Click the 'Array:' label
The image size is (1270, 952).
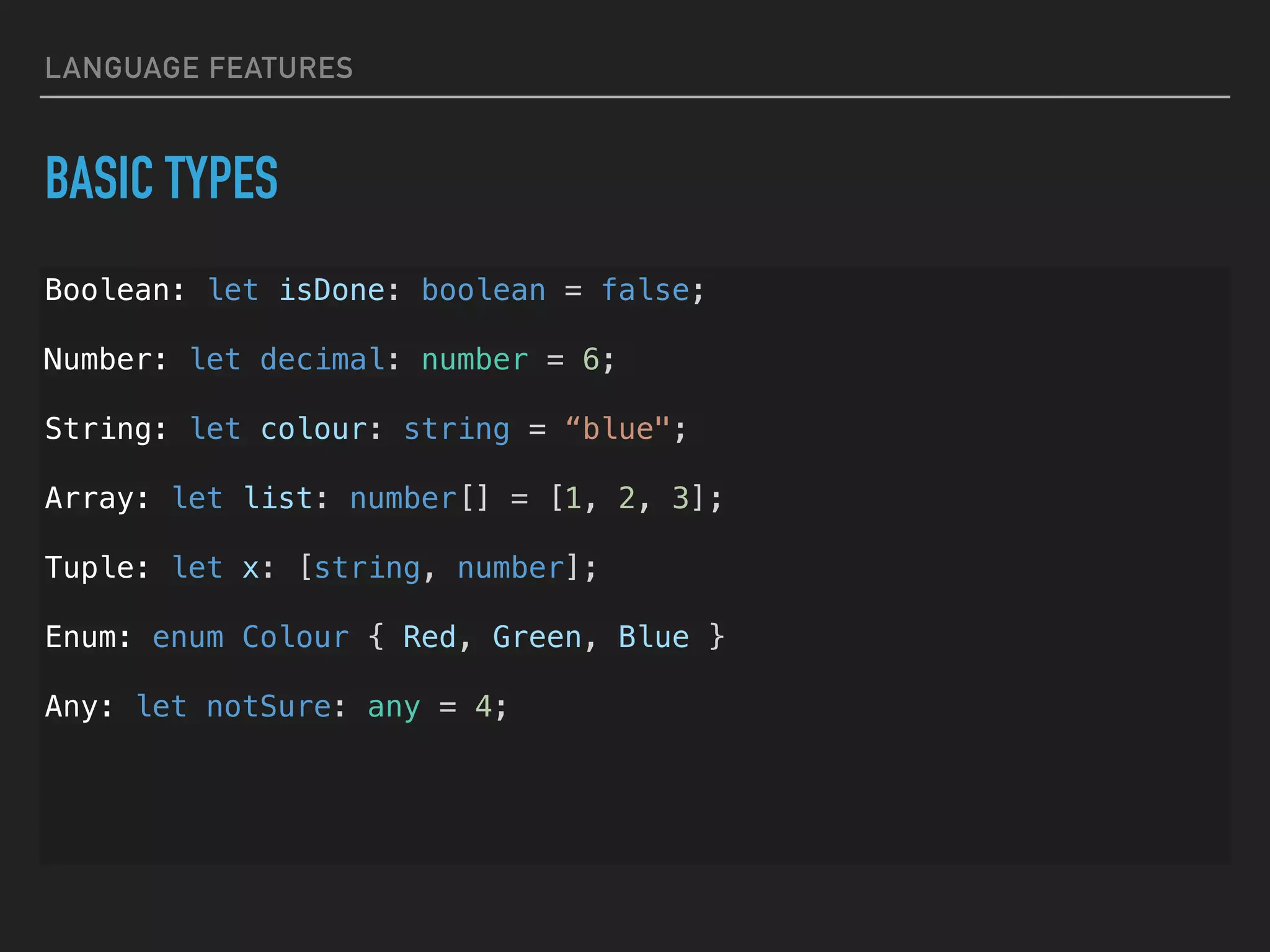point(97,498)
